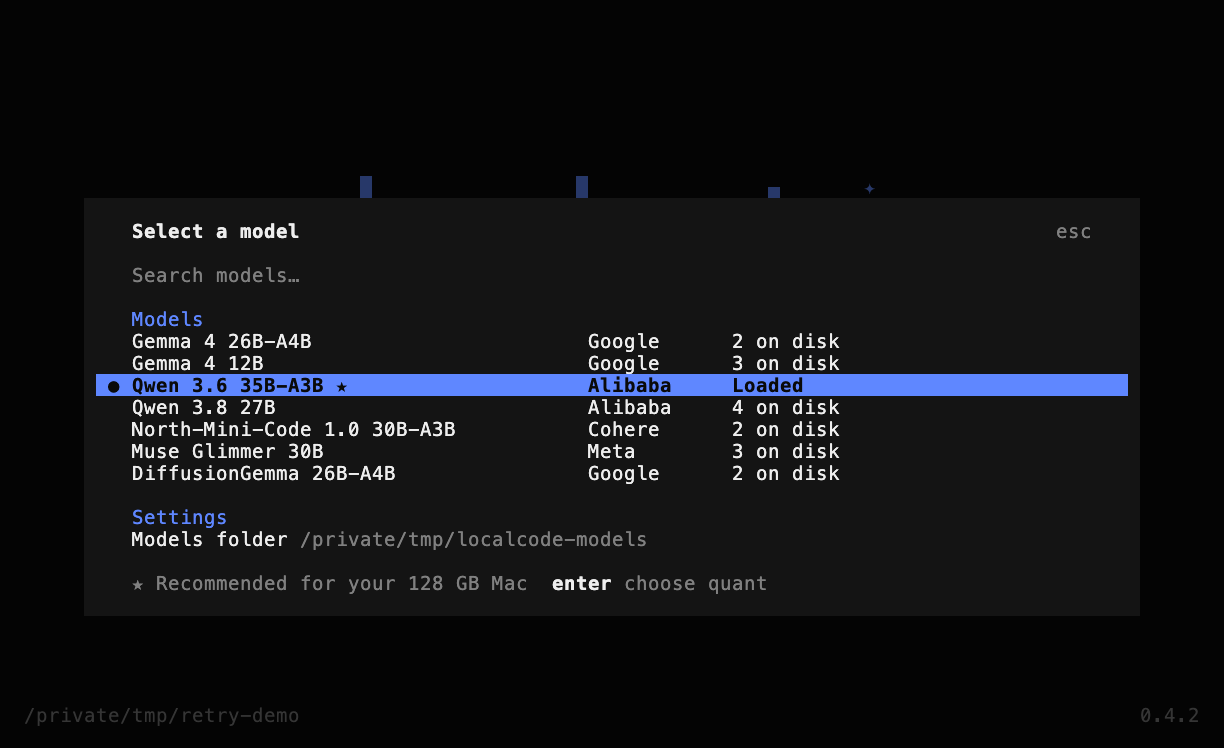This screenshot has width=1224, height=748.
Task: Select the Muse Glimmer 30B model
Action: [612, 452]
